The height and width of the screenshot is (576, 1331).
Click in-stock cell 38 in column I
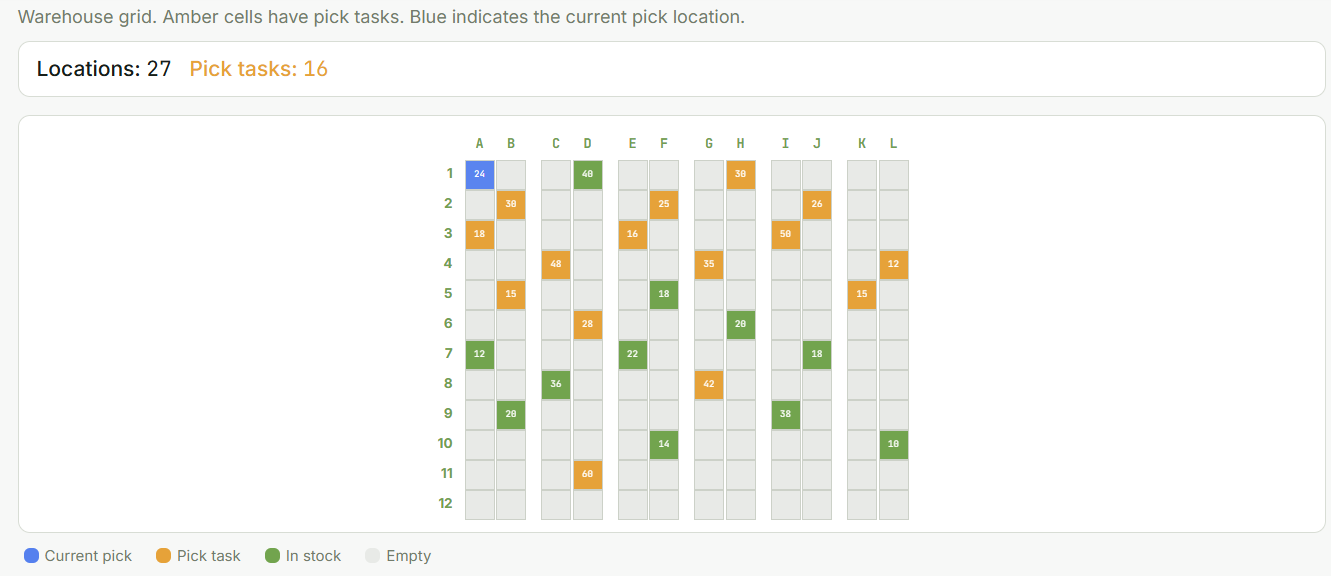786,415
